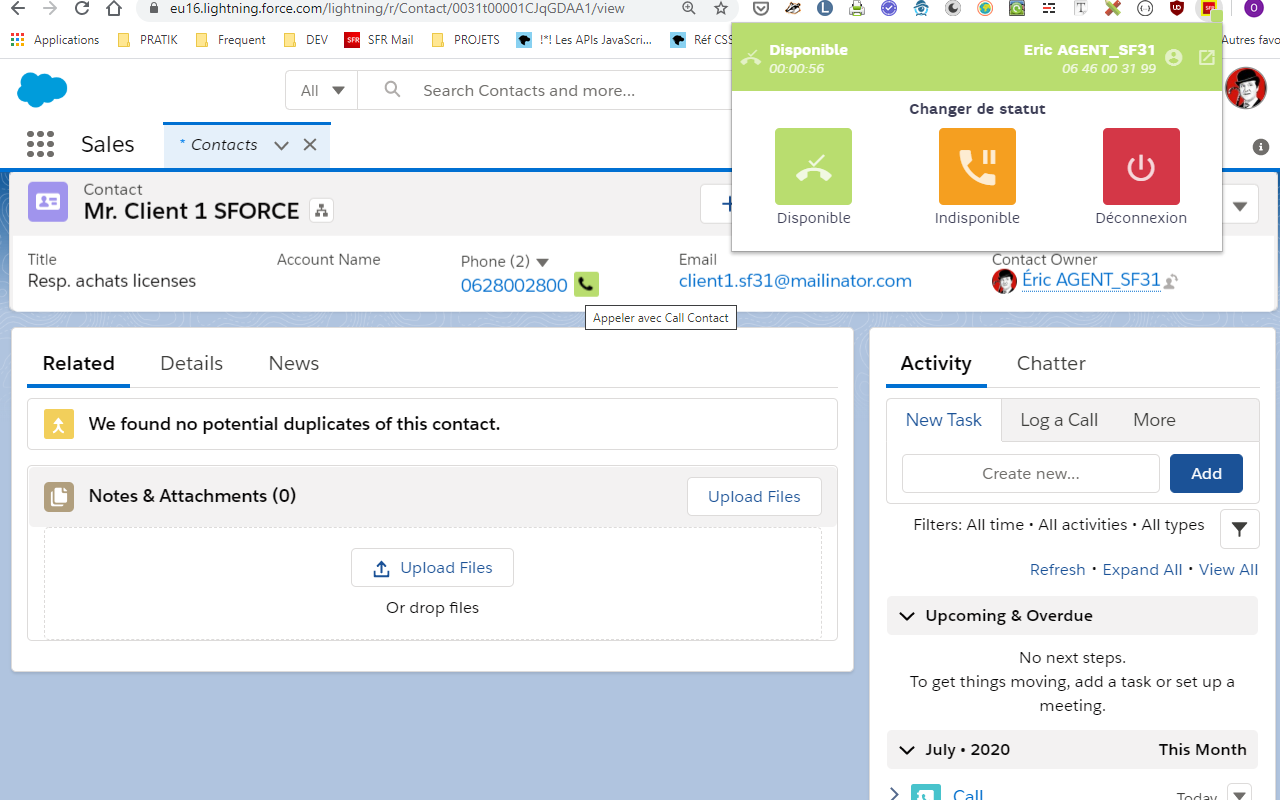Click the Notes & Attachments (0) heading
The width and height of the screenshot is (1280, 800).
192,496
